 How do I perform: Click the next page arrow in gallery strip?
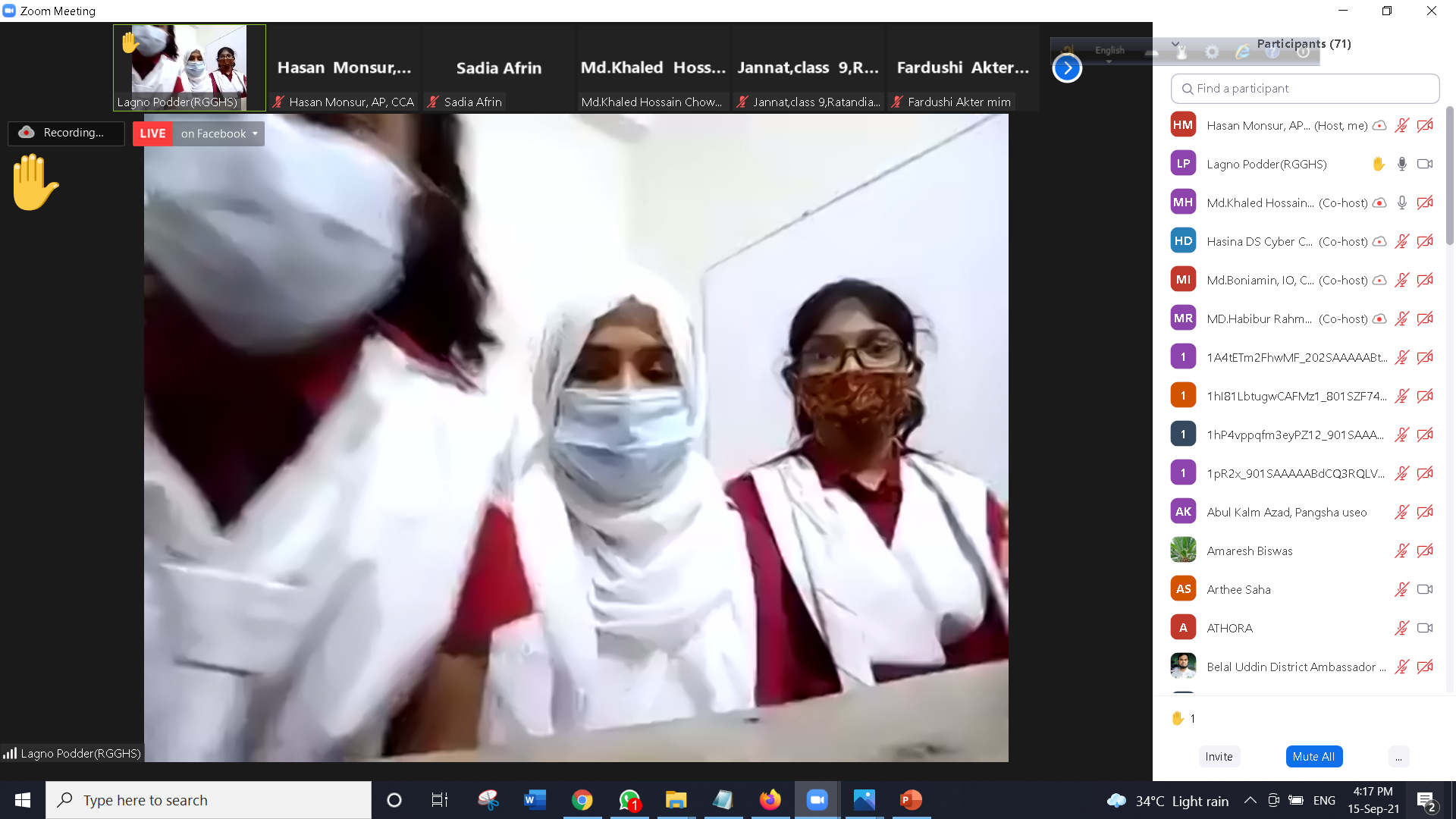[1067, 68]
